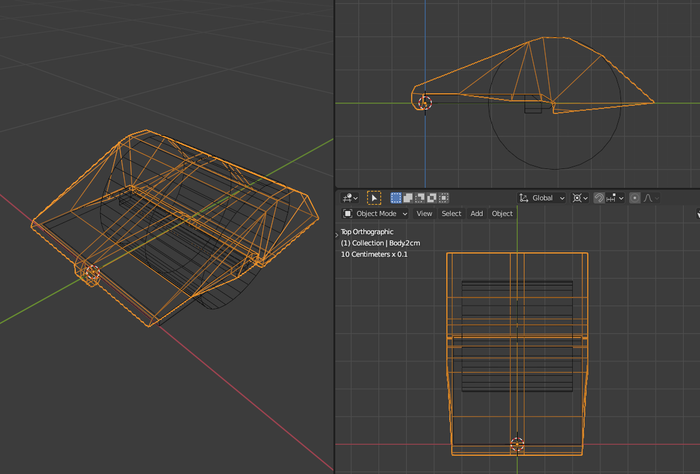
Task: Click the object origin in top orthographic view
Action: pos(517,443)
